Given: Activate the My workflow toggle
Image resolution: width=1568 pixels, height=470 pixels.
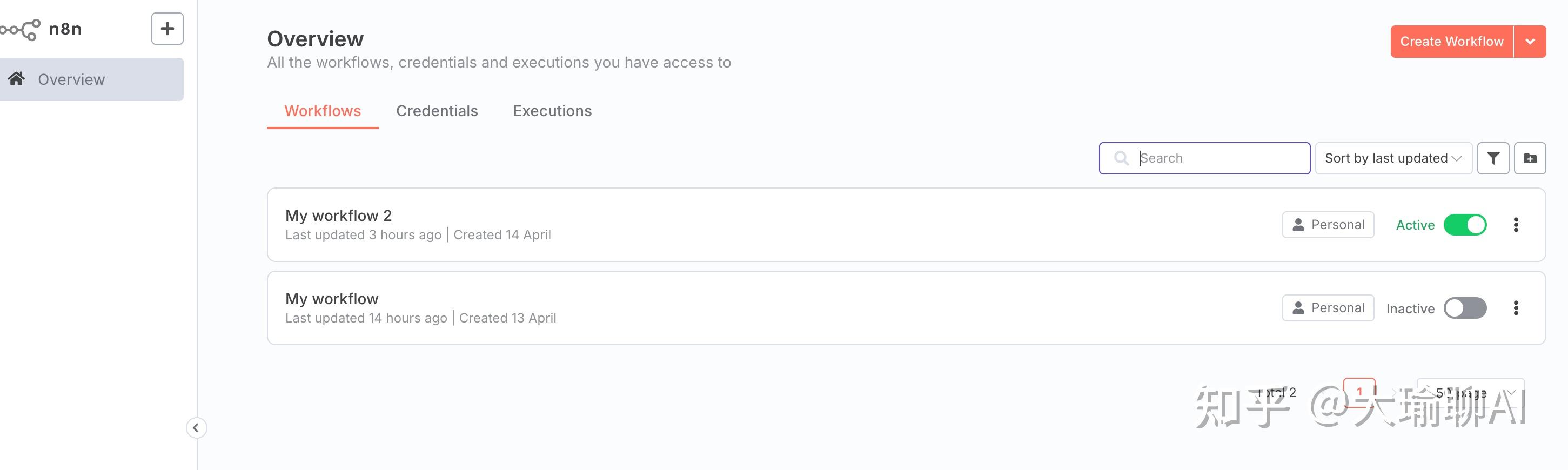Looking at the screenshot, I should click(1464, 308).
